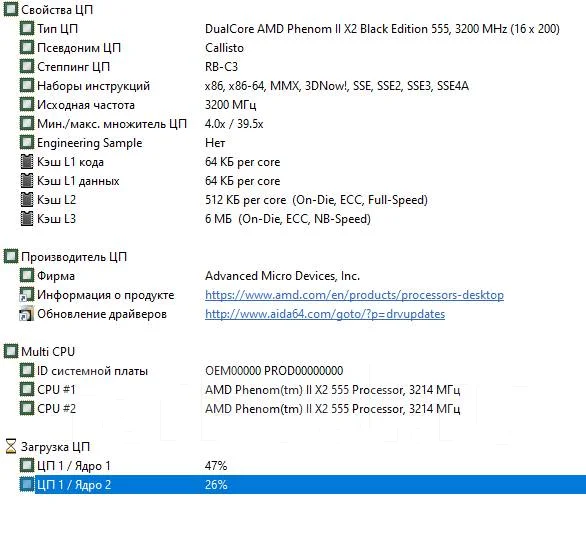Select the Наборы инструкций label
This screenshot has height=541, width=586.
93,86
